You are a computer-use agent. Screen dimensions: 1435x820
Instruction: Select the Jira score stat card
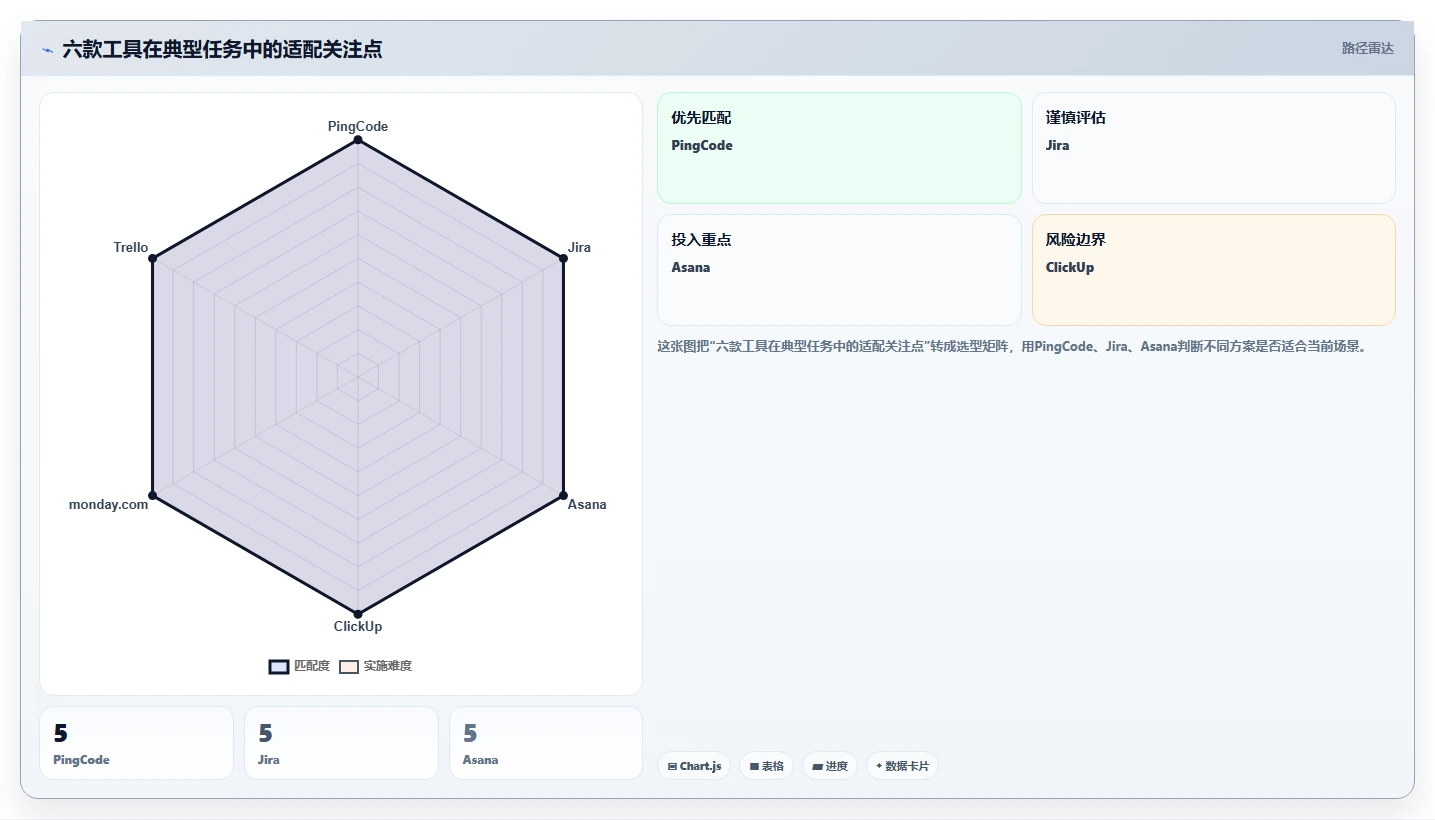point(341,743)
